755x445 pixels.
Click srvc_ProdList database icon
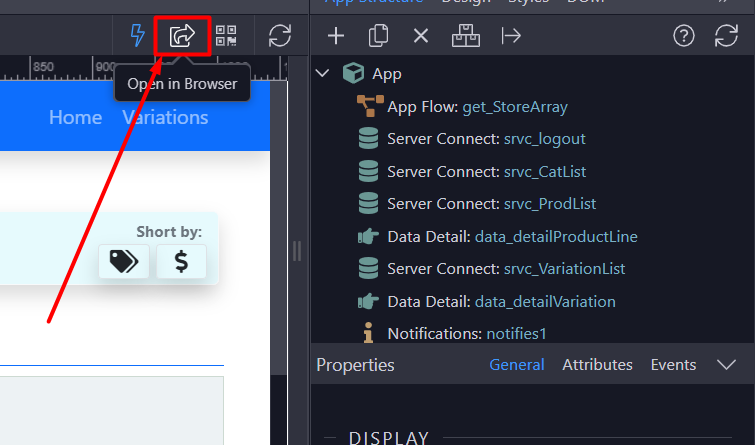click(368, 204)
